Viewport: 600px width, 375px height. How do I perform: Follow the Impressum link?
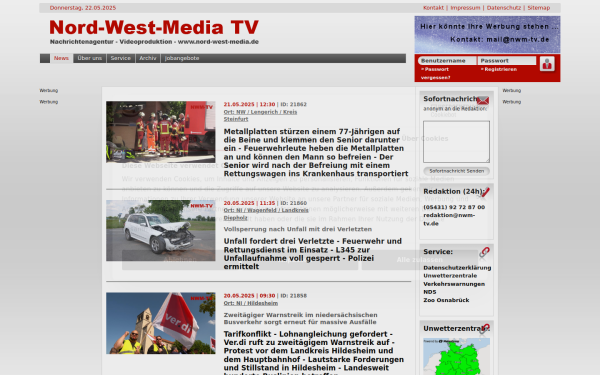click(465, 8)
